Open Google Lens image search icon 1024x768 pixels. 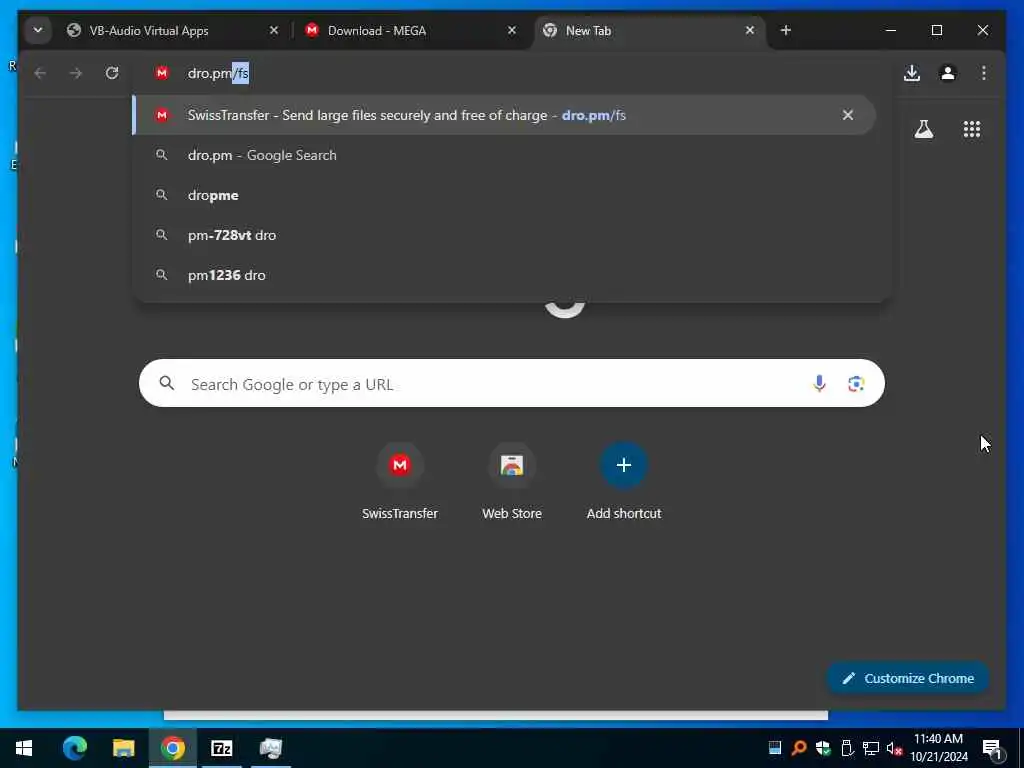(856, 383)
